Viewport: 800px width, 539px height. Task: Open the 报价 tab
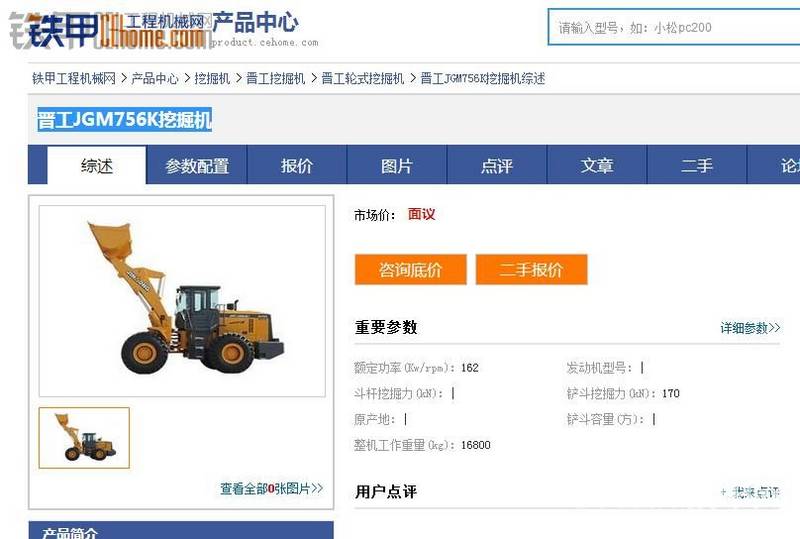pyautogui.click(x=297, y=165)
